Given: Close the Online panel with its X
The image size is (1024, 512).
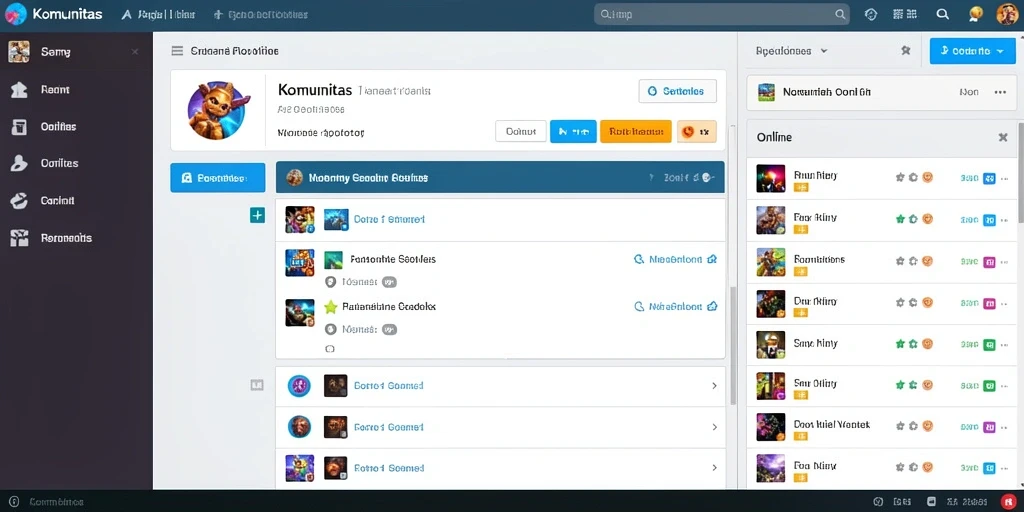Looking at the screenshot, I should coord(1003,137).
